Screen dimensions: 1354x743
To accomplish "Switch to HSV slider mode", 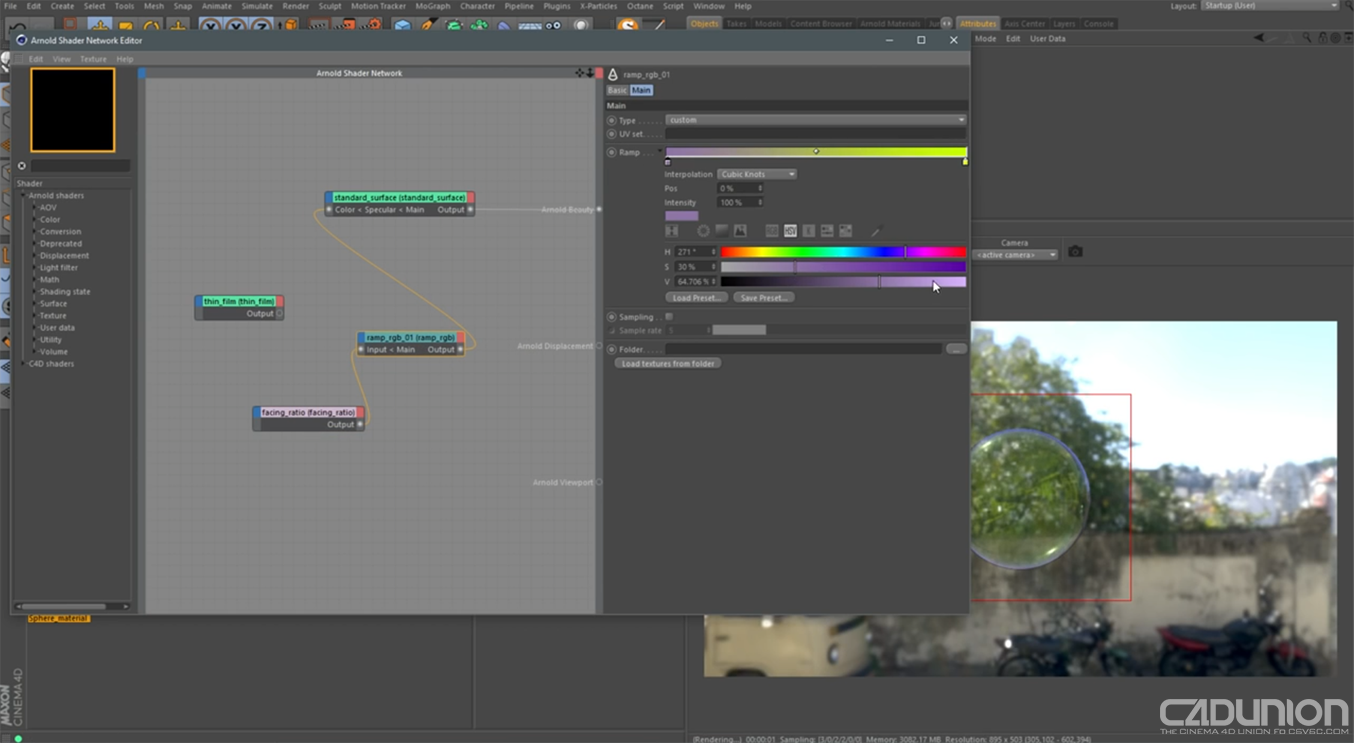I will click(x=790, y=231).
